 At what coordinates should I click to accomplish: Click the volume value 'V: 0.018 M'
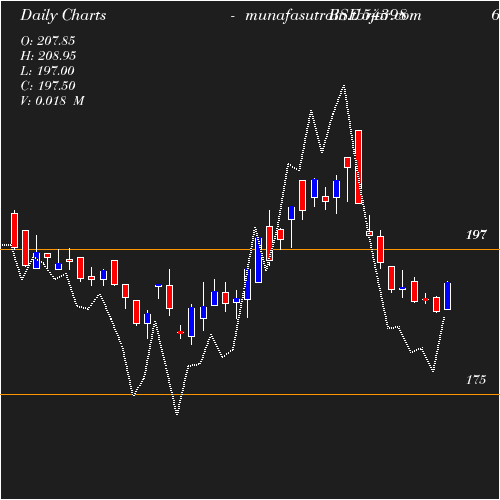pyautogui.click(x=52, y=101)
